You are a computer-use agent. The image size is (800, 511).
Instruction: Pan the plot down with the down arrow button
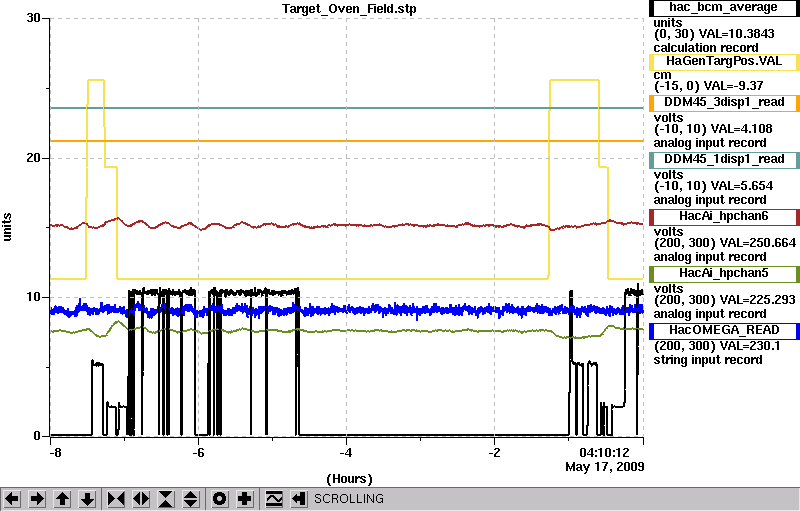(x=88, y=498)
